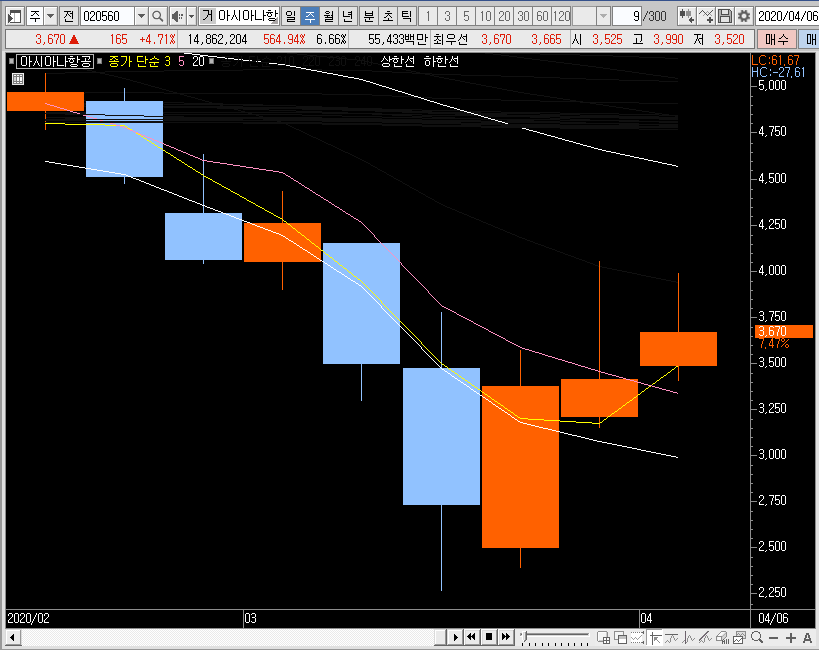Viewport: 819px width, 650px height.
Task: Click current price 3,670 in quote bar
Action: [x=50, y=39]
